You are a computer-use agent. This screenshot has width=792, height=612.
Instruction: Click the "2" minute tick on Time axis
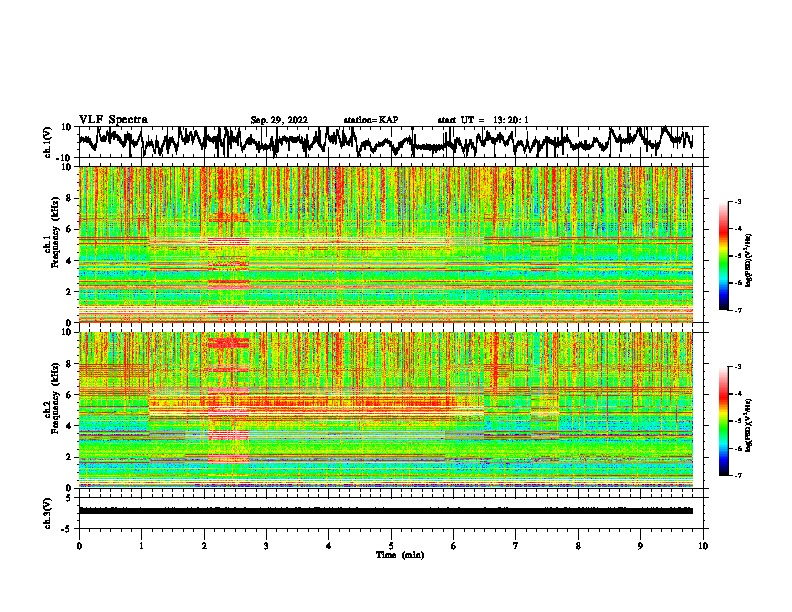click(x=204, y=546)
